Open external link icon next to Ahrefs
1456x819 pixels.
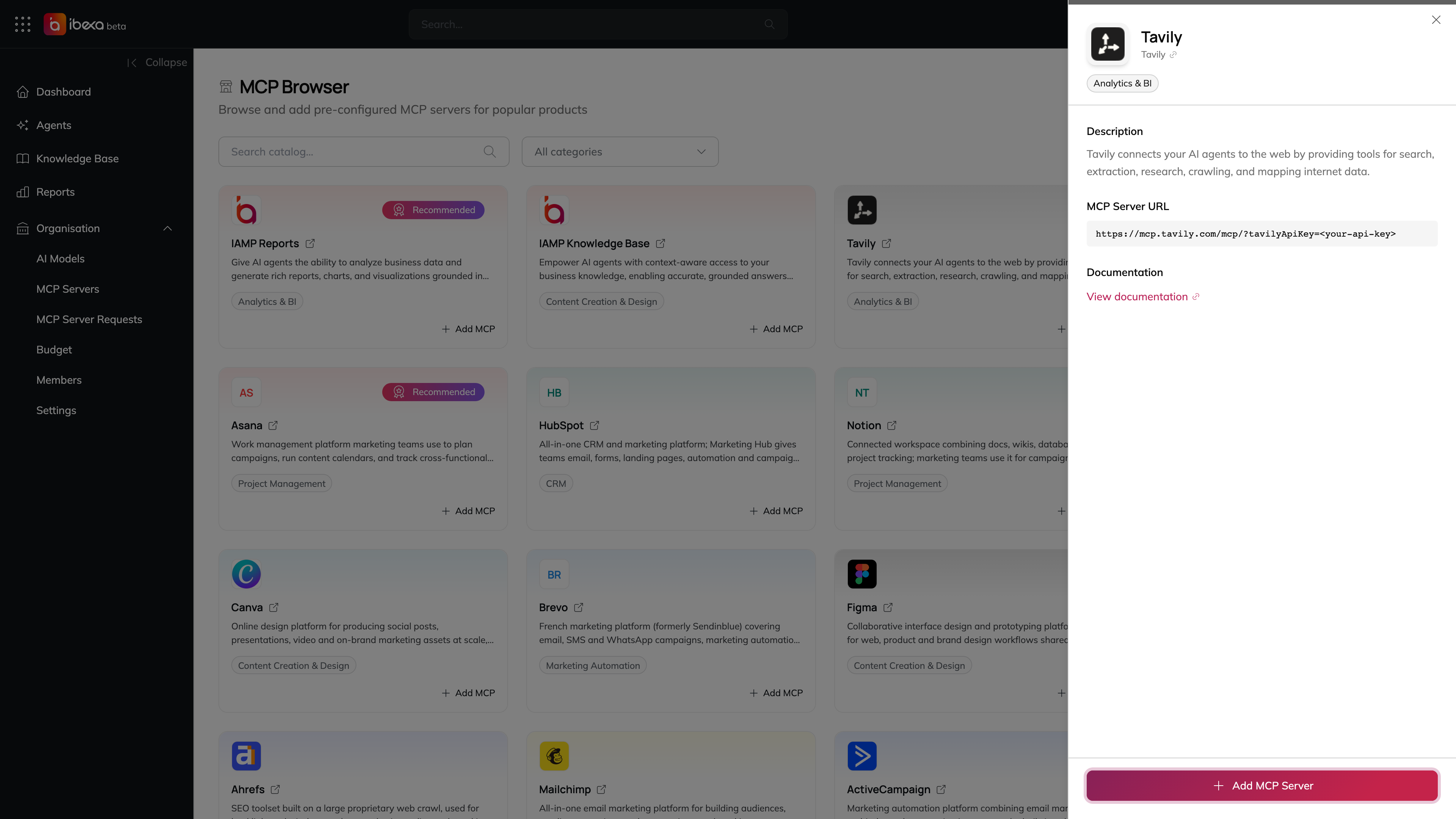(275, 789)
